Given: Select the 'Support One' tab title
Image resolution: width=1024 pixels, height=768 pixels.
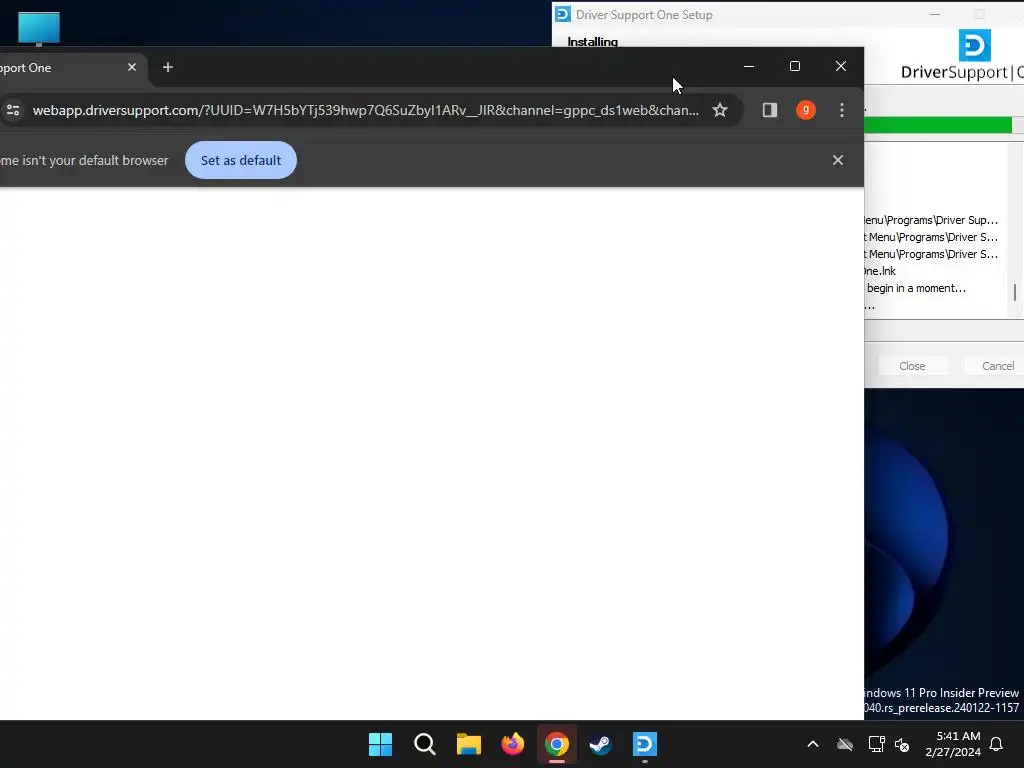Looking at the screenshot, I should click(25, 68).
